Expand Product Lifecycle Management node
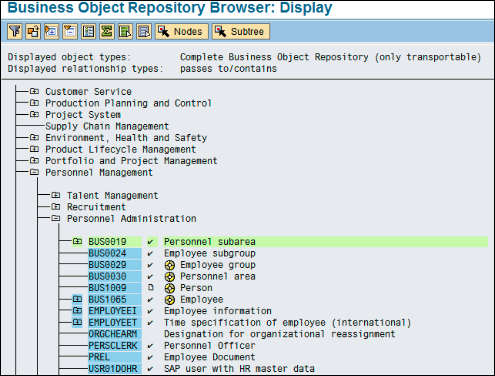495x376 pixels. tap(34, 149)
